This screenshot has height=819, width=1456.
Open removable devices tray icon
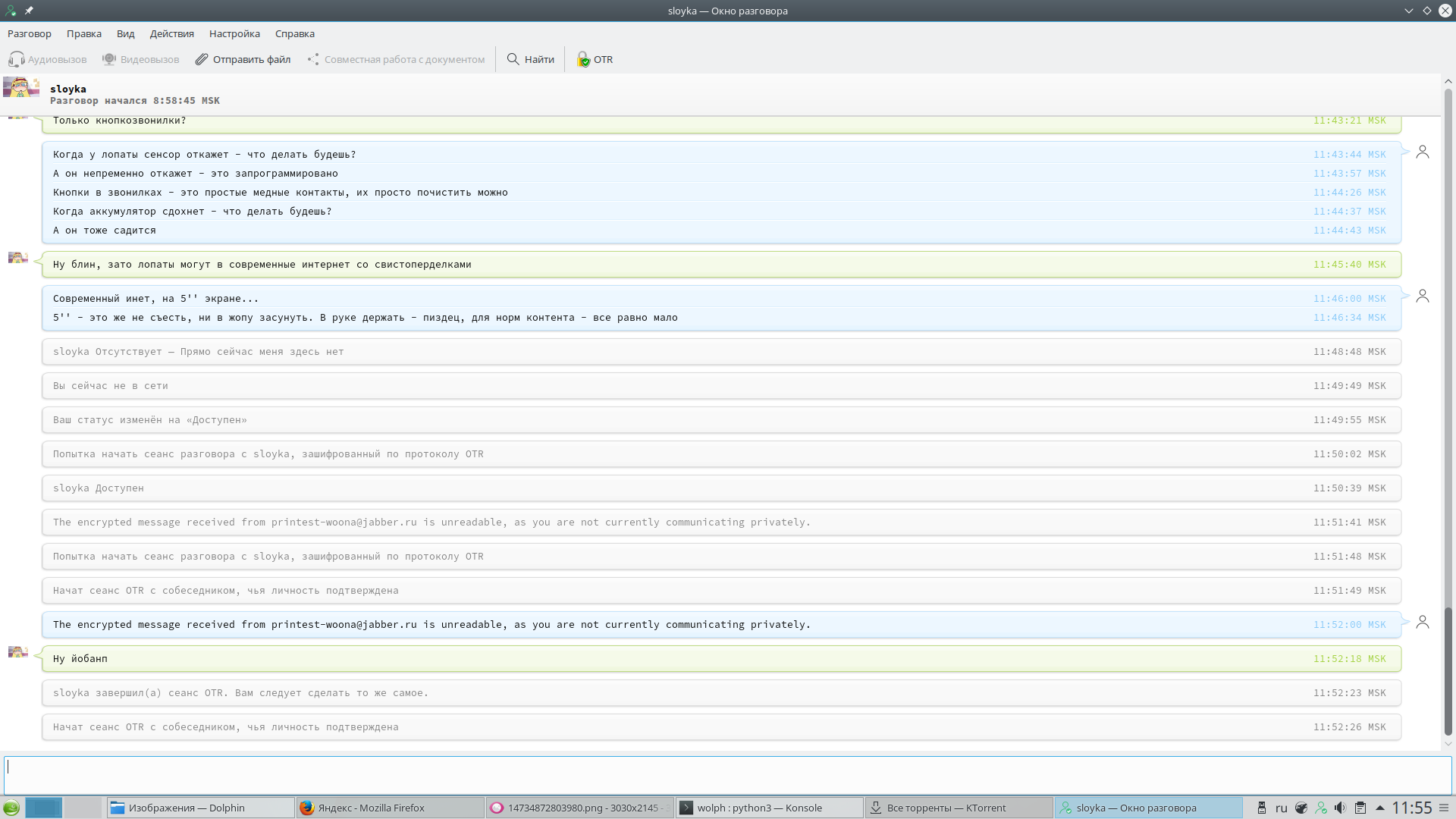(x=1262, y=808)
